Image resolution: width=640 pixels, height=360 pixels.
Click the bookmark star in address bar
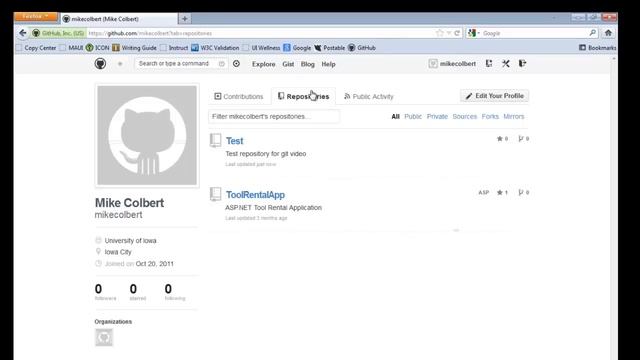(x=440, y=33)
